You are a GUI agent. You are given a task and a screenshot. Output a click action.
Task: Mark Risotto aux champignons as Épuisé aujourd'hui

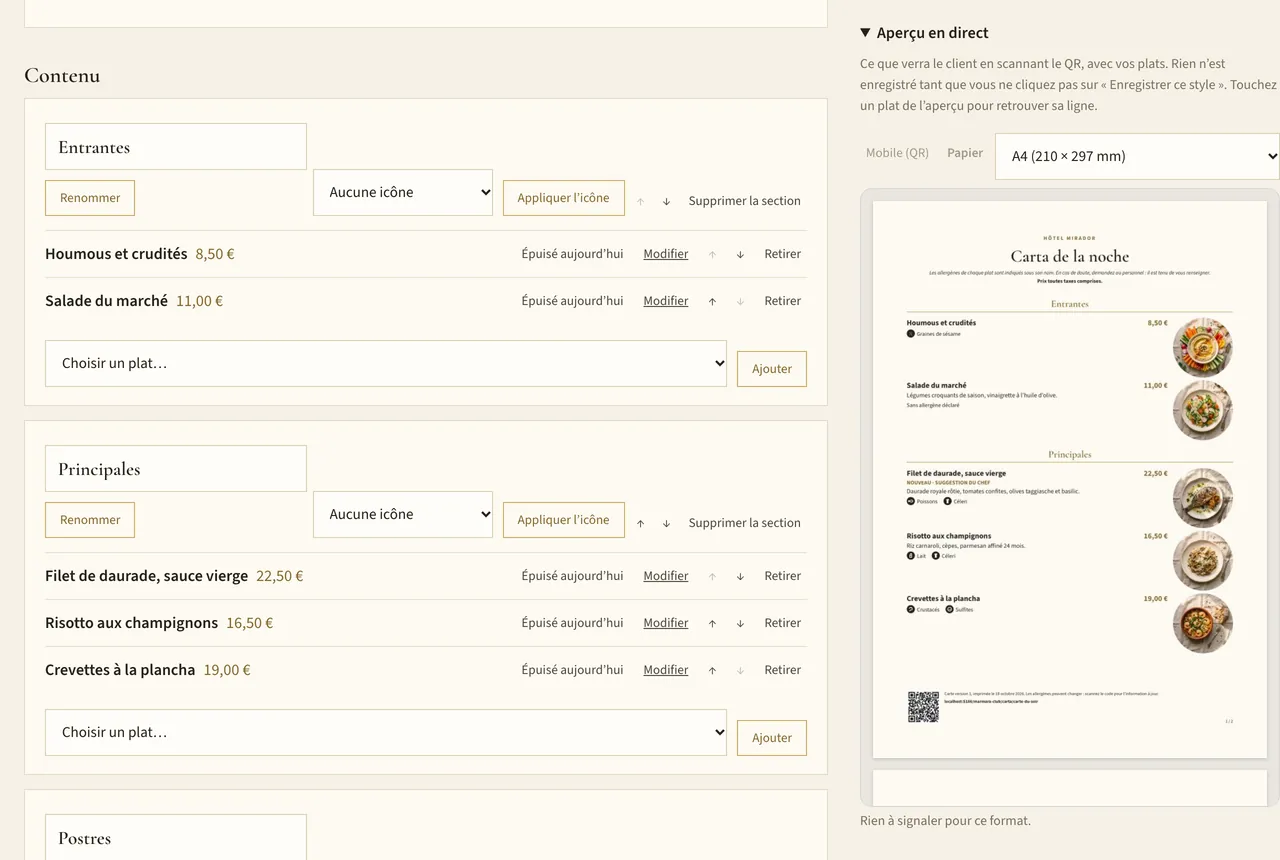tap(572, 623)
